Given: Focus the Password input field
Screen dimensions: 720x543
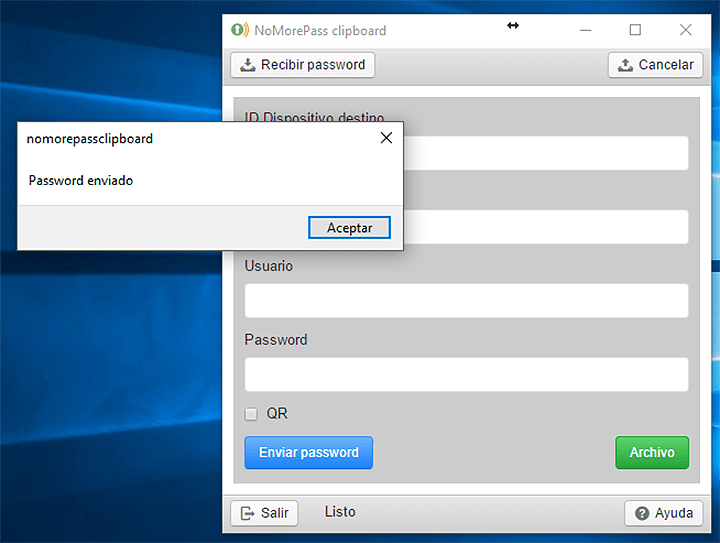Looking at the screenshot, I should click(467, 375).
